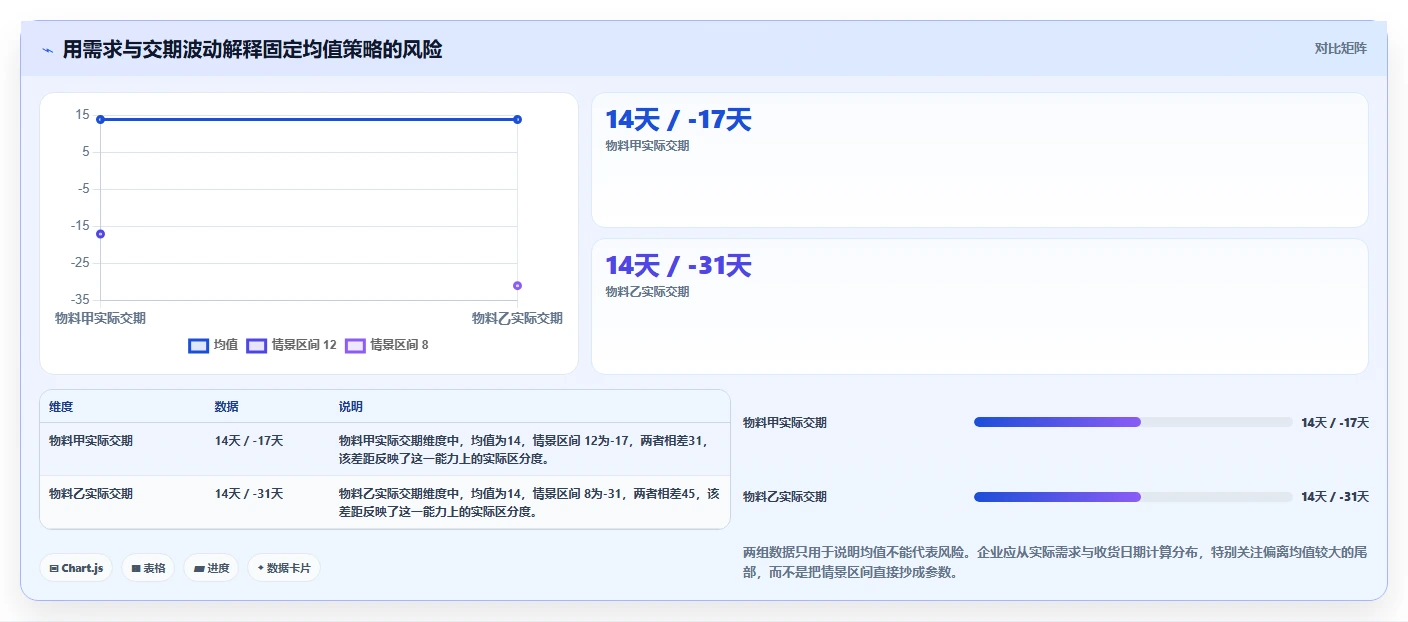Click the 物料乙 description text mentioning 相差45
Viewport: 1408px width, 622px height.
coord(529,502)
